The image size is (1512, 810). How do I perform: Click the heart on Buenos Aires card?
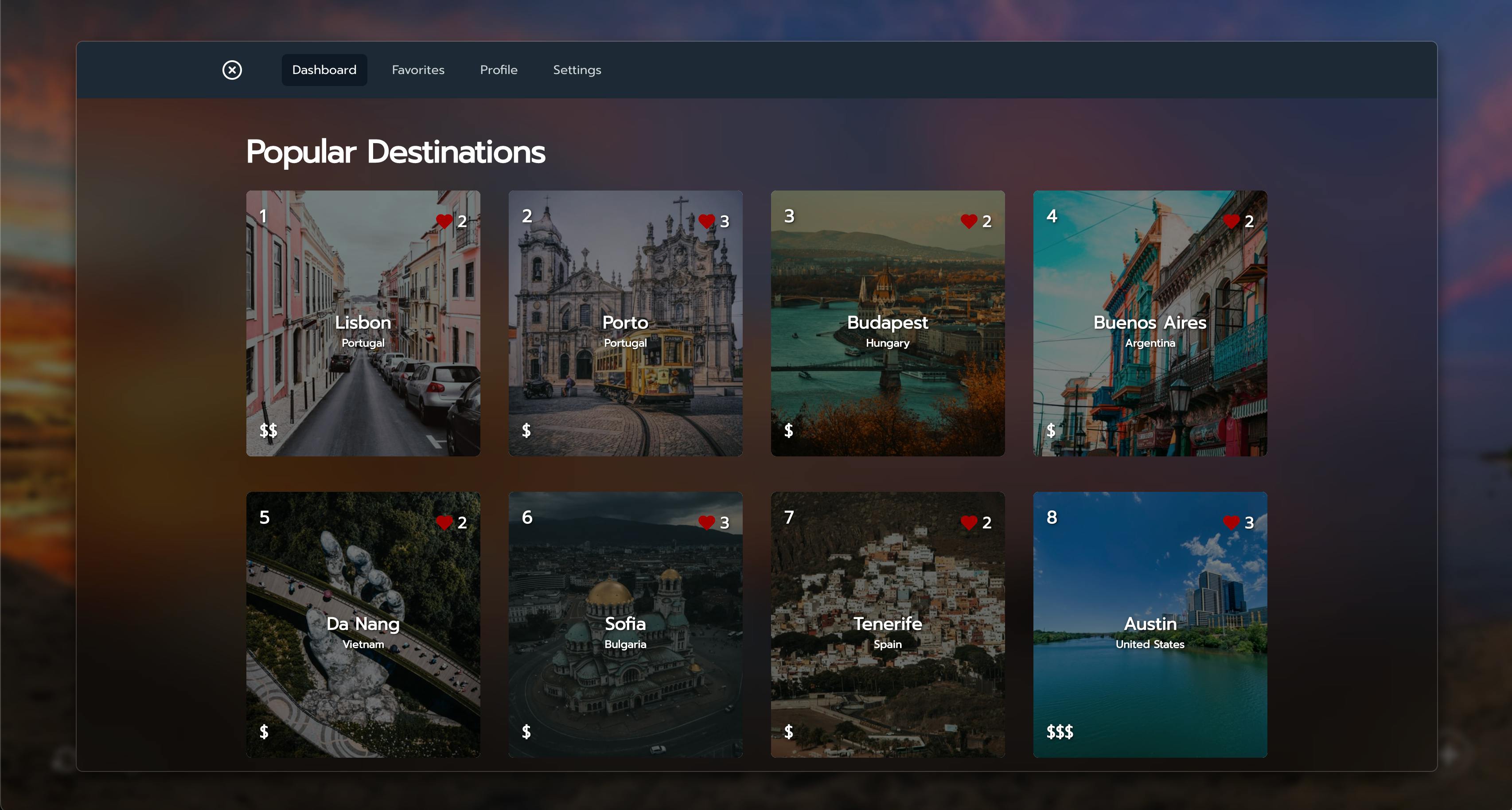[1231, 221]
